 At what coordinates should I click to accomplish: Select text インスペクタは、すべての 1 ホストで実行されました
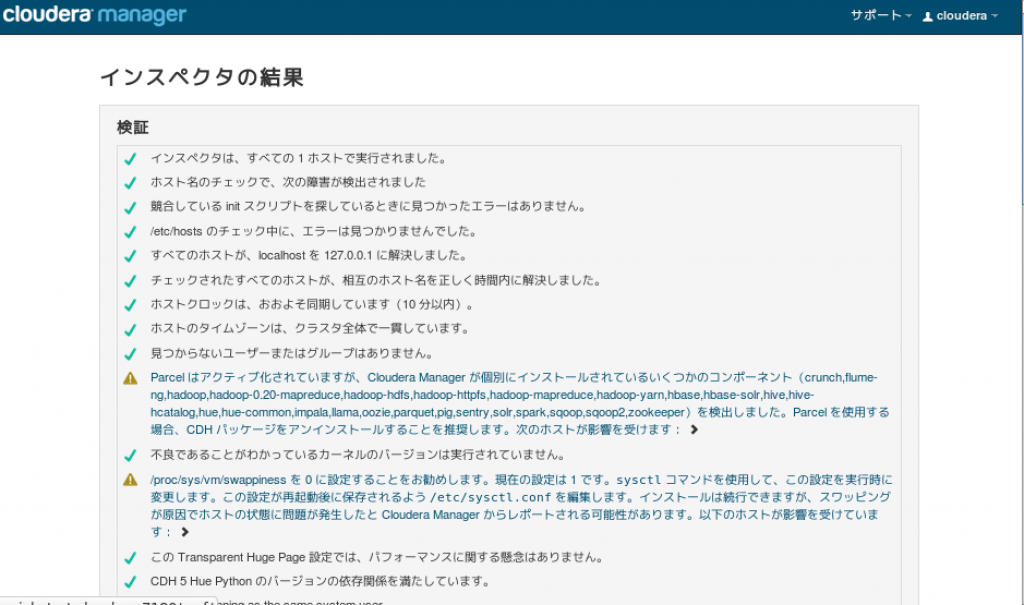tap(298, 158)
